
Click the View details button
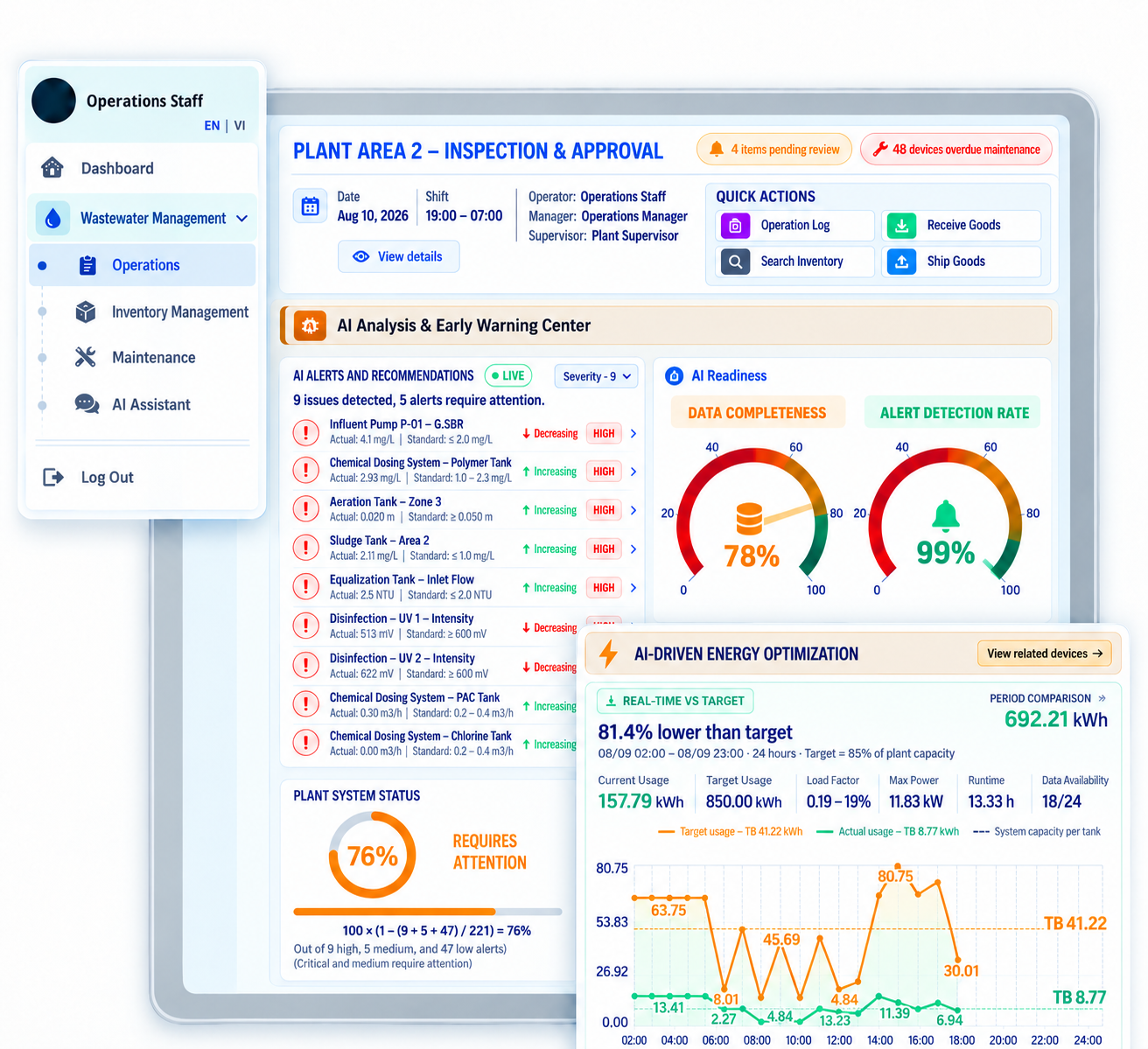coord(399,256)
